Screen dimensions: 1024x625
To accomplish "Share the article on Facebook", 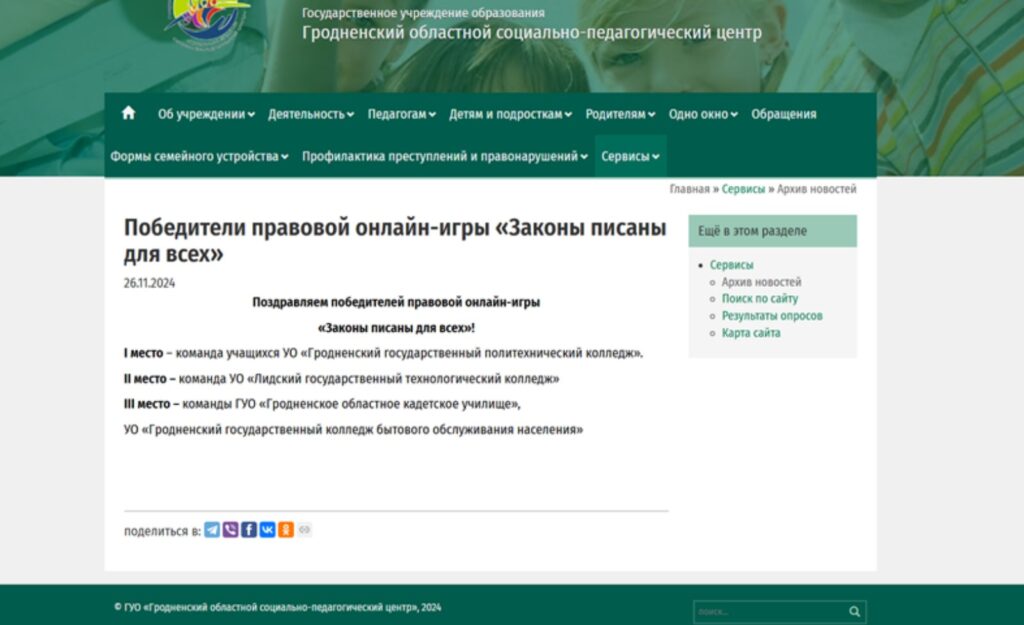I will [249, 530].
